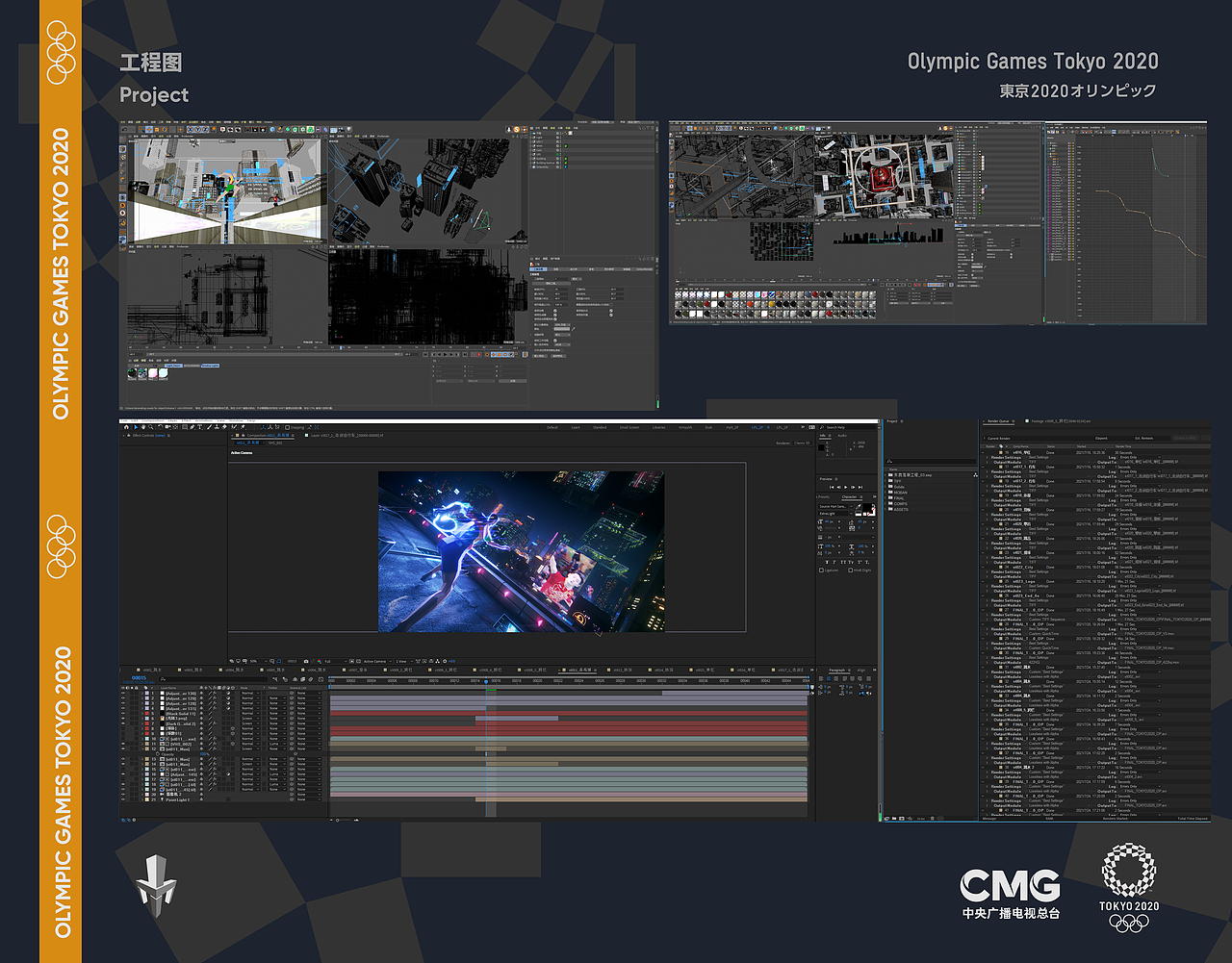The height and width of the screenshot is (963, 1232).
Task: Switch to the Standard workspace tab
Action: pyautogui.click(x=600, y=427)
